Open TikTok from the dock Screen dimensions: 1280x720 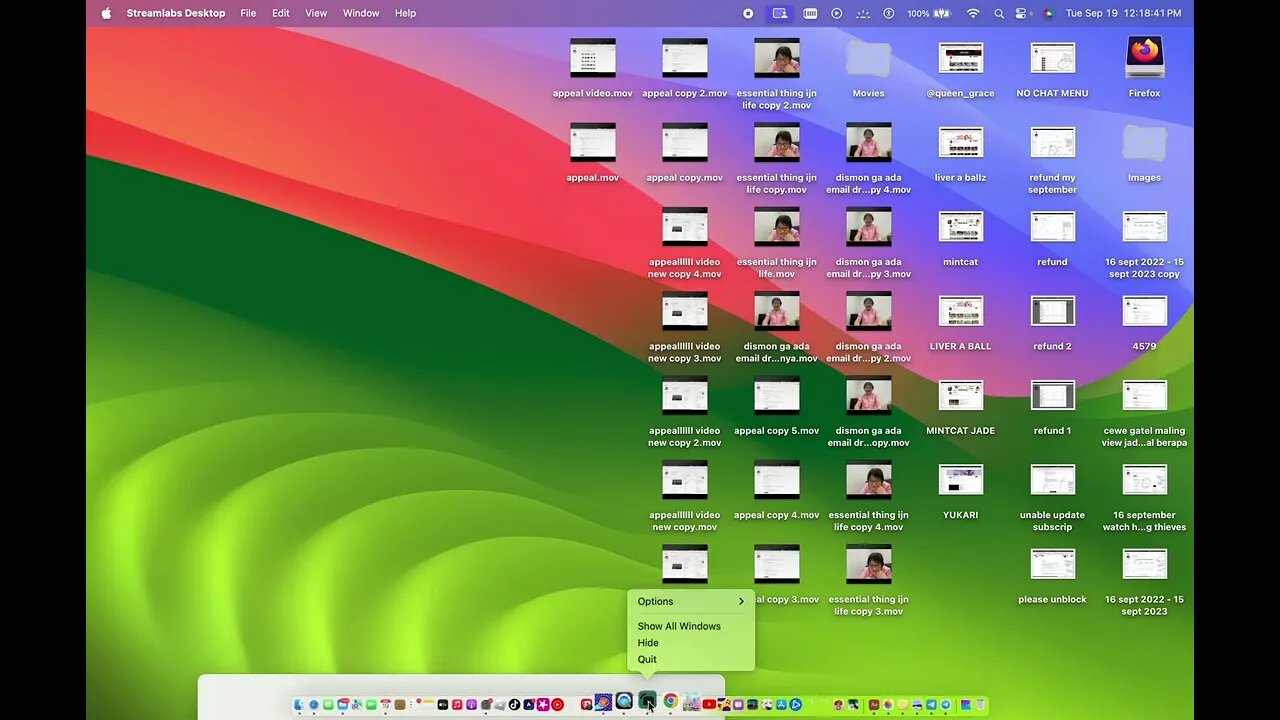click(514, 704)
